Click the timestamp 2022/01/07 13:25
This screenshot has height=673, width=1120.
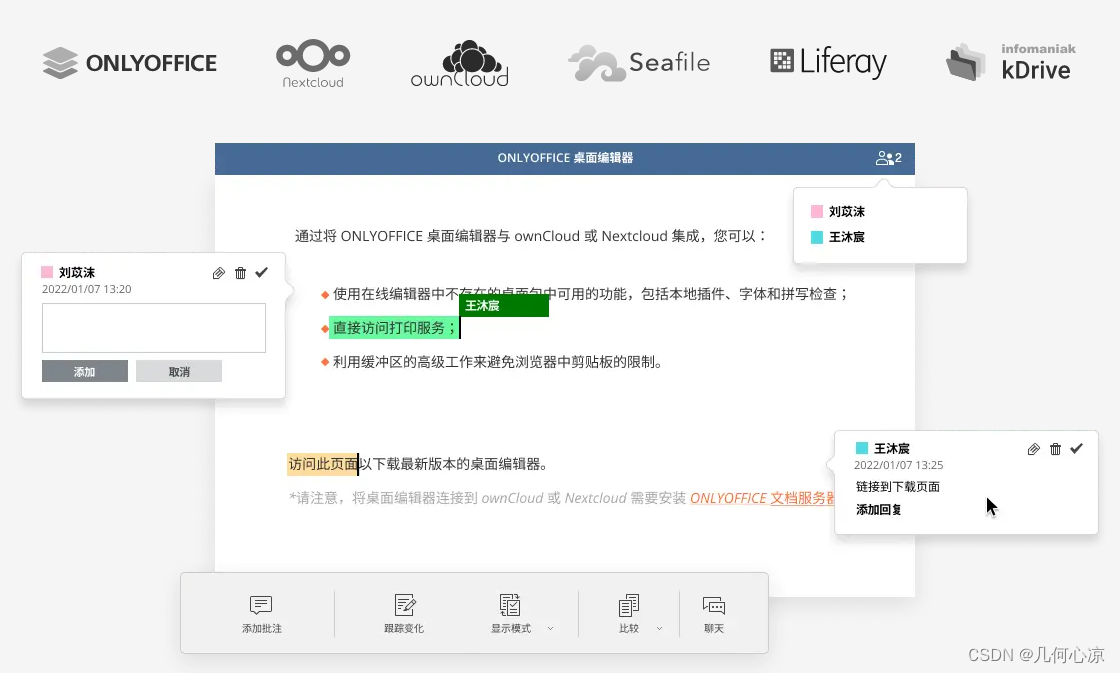point(899,465)
